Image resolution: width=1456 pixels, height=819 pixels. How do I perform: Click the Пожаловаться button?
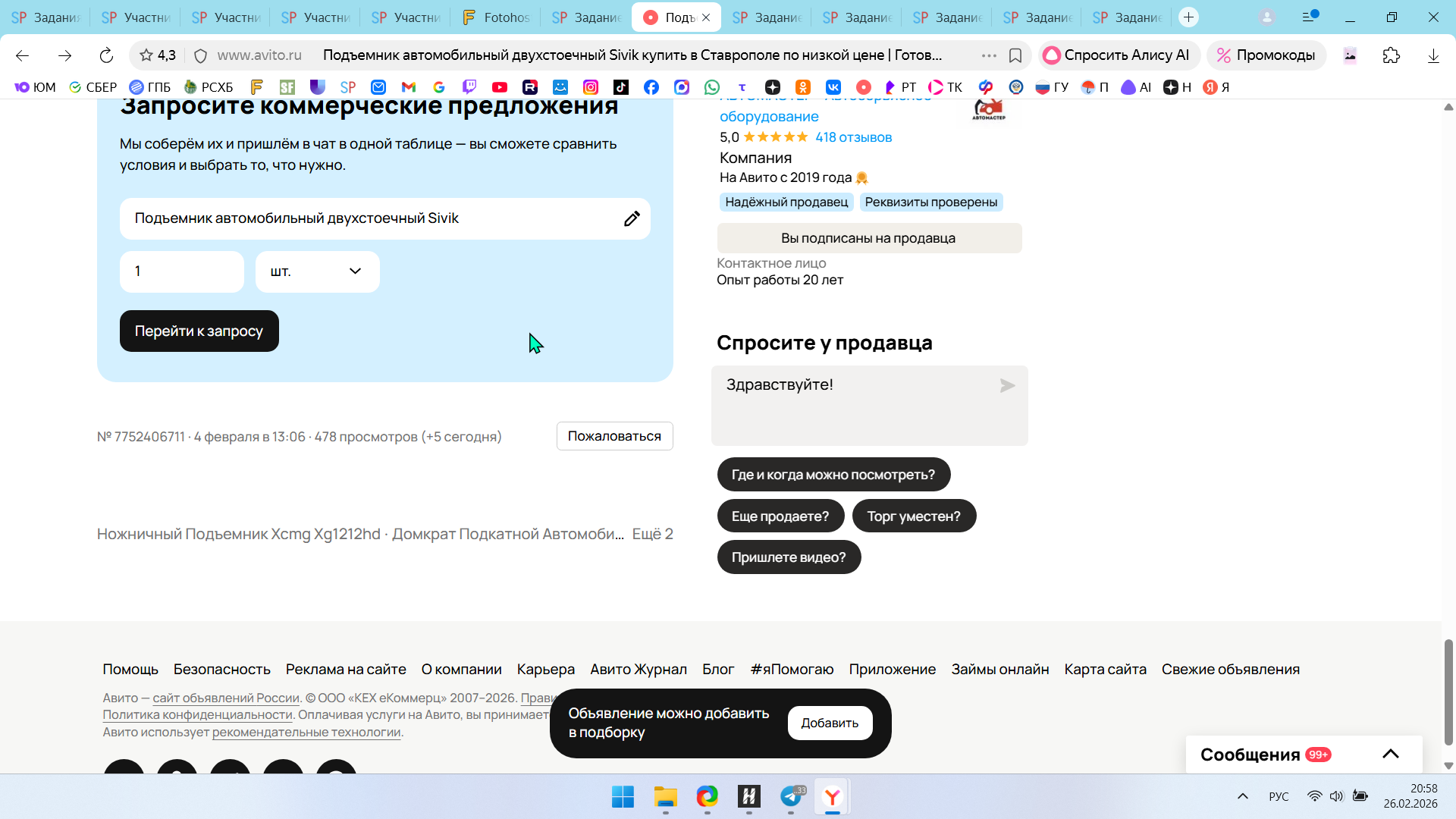(x=614, y=436)
